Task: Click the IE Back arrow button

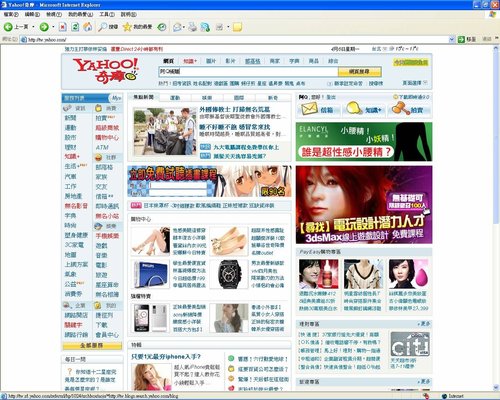Action: click(x=8, y=27)
